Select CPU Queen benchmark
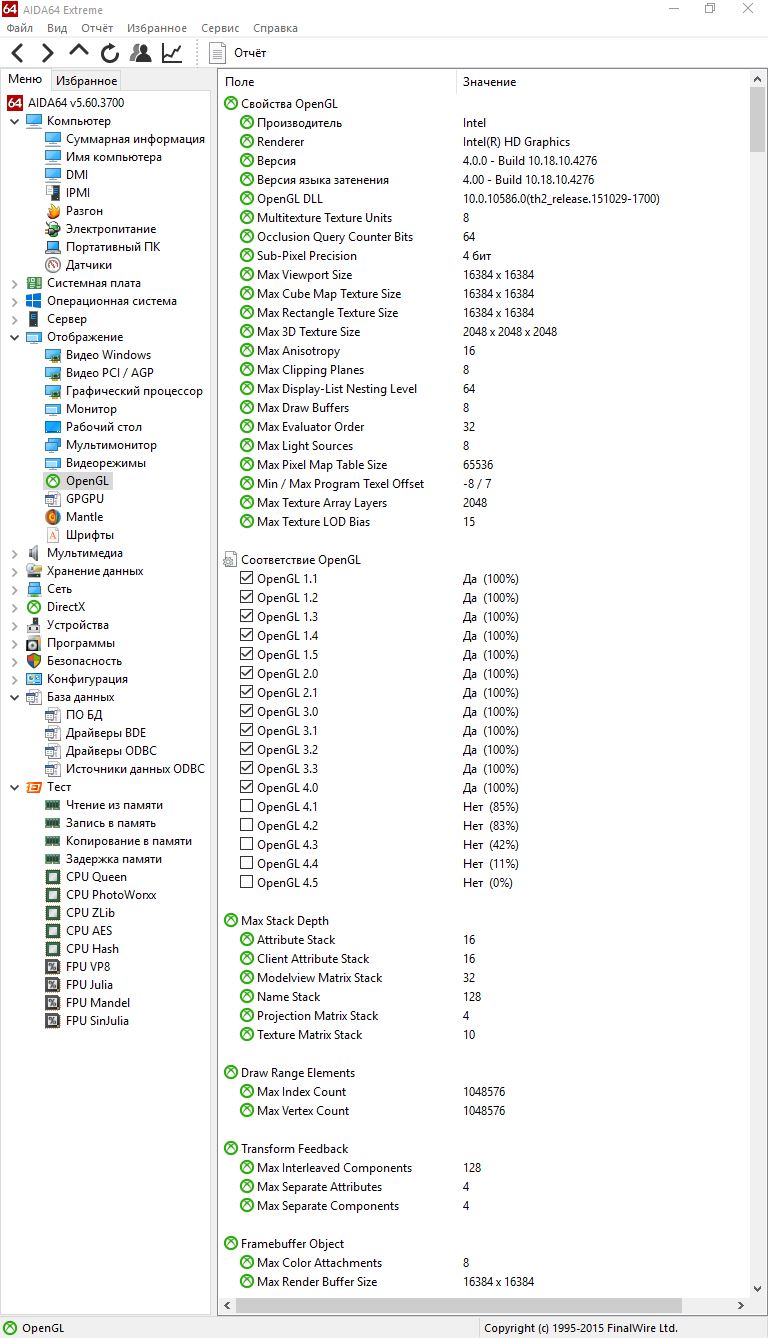768x1338 pixels. coord(96,877)
